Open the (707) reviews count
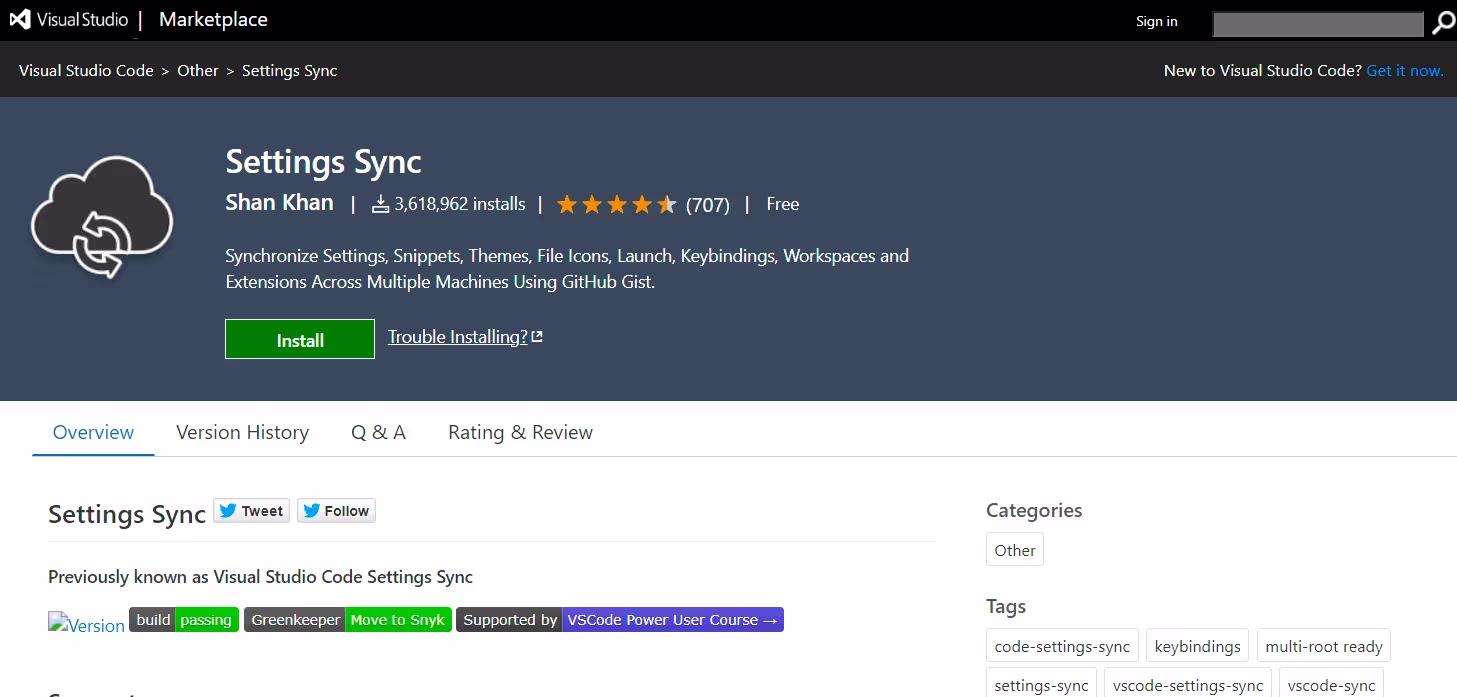 click(708, 205)
